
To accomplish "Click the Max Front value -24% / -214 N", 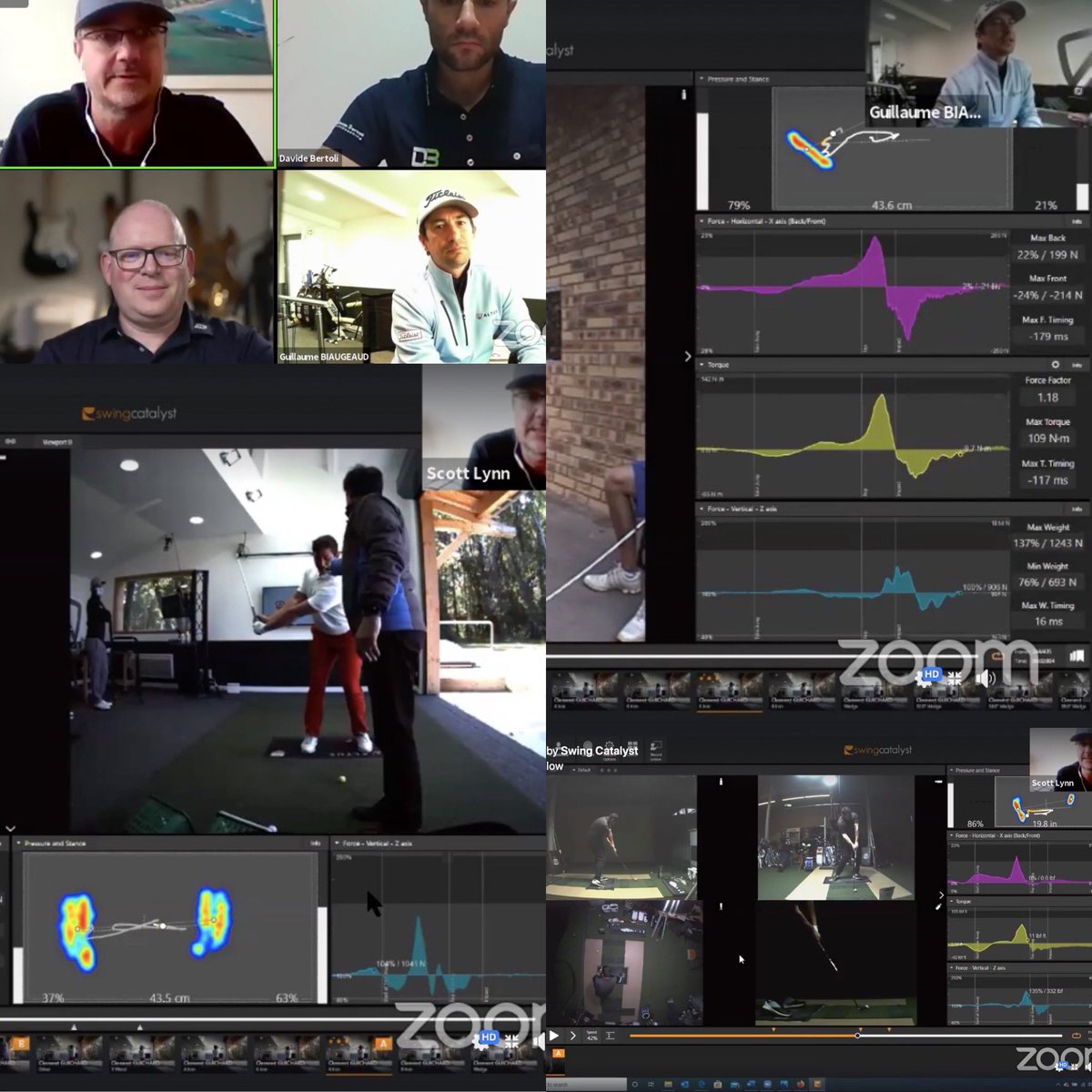I will (1048, 295).
